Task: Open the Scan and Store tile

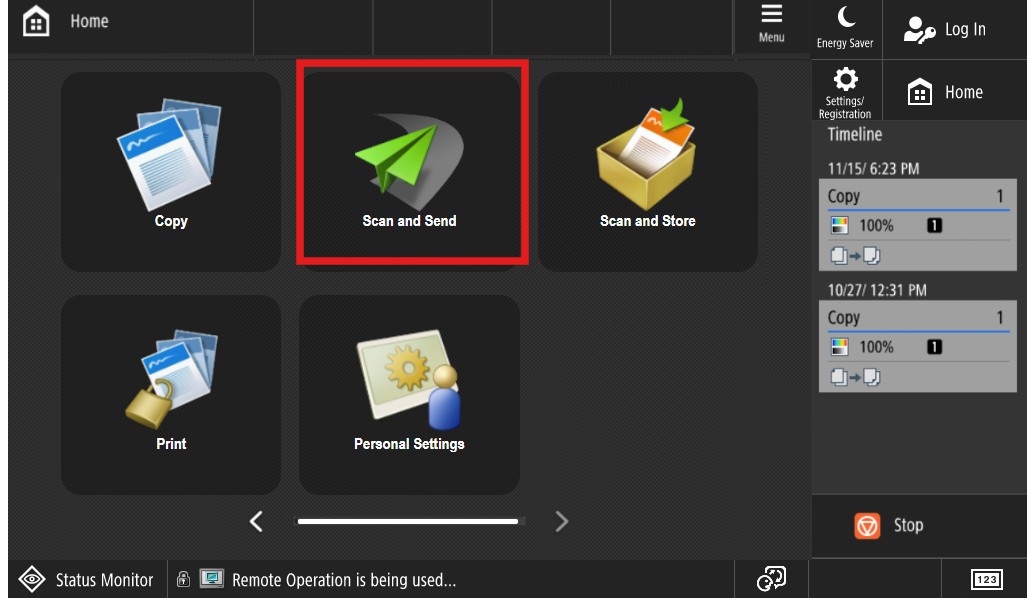Action: tap(648, 172)
